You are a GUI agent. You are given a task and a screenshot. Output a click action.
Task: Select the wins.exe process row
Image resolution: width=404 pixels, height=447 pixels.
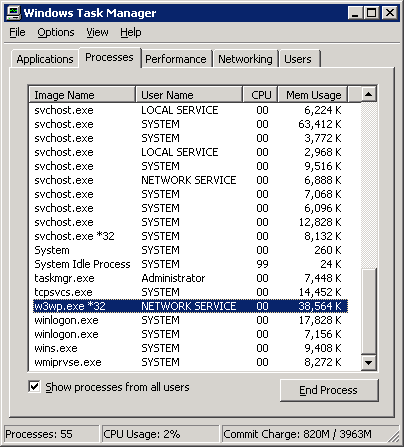point(190,348)
